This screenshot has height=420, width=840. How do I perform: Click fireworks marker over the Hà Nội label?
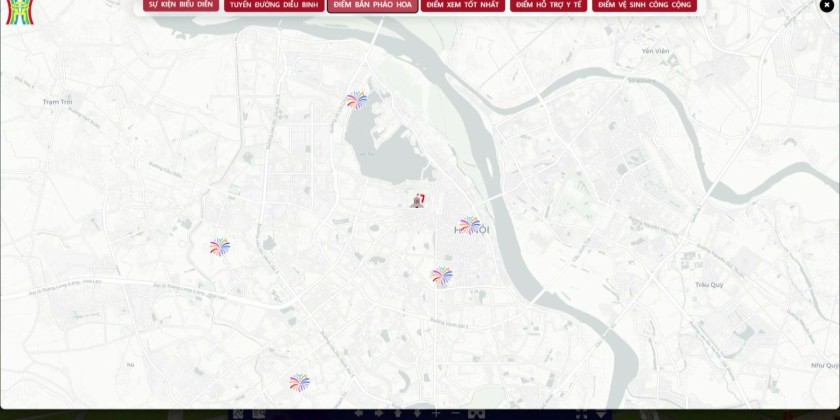coord(469,225)
